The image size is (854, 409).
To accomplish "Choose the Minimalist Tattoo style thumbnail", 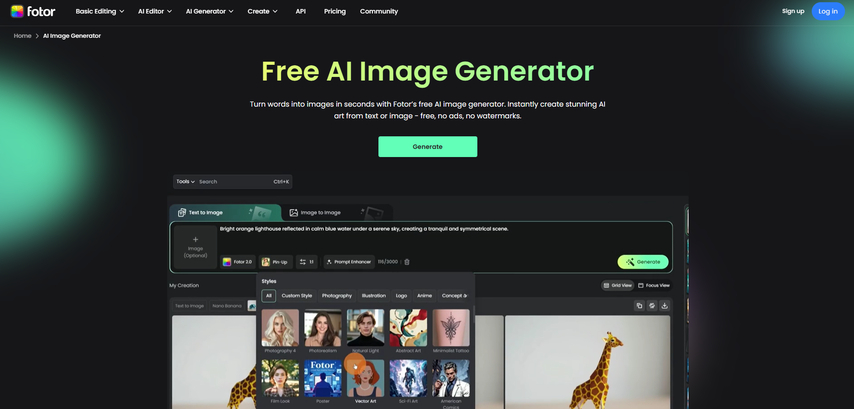I will click(451, 328).
